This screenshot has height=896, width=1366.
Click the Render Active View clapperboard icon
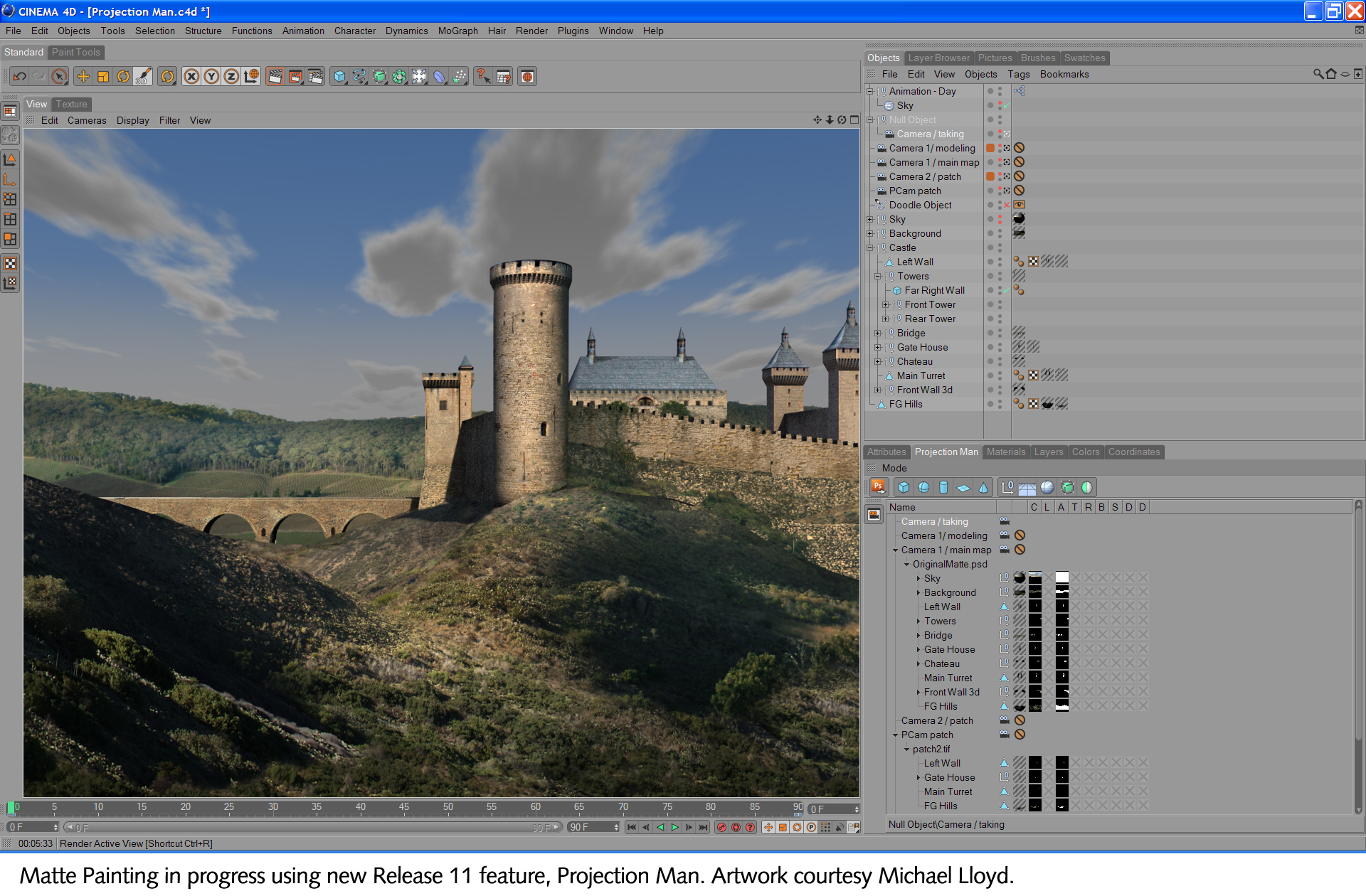tap(275, 77)
